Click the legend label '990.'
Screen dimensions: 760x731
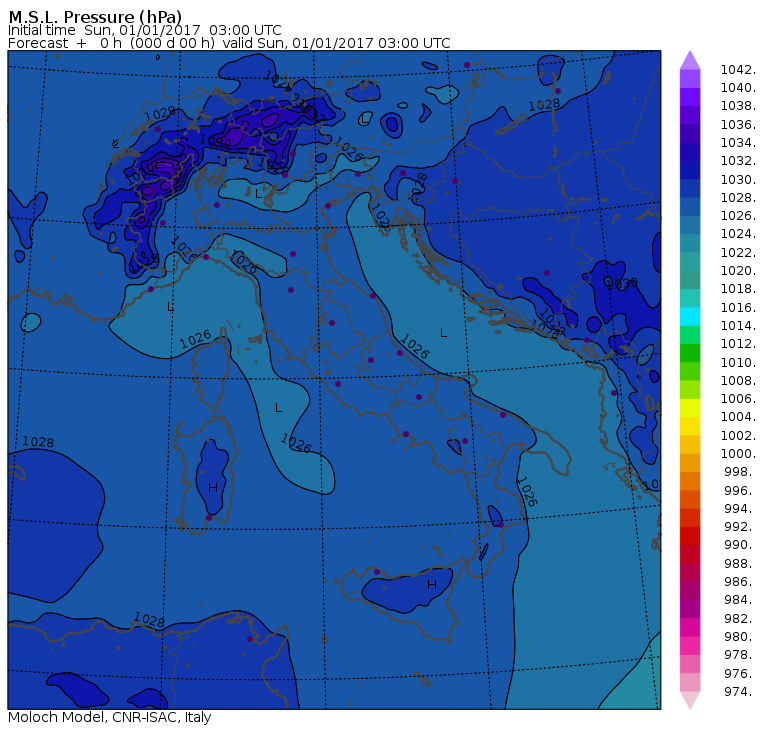(740, 544)
